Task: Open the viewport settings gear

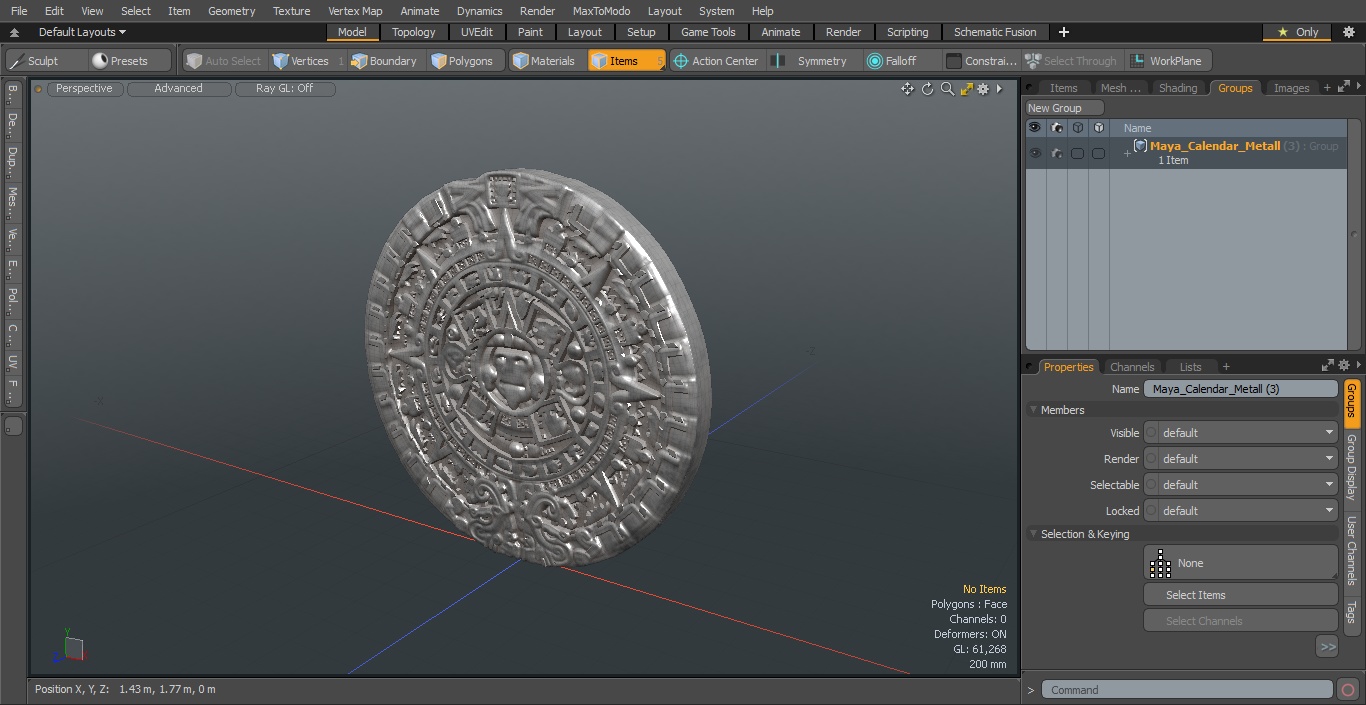Action: (983, 89)
